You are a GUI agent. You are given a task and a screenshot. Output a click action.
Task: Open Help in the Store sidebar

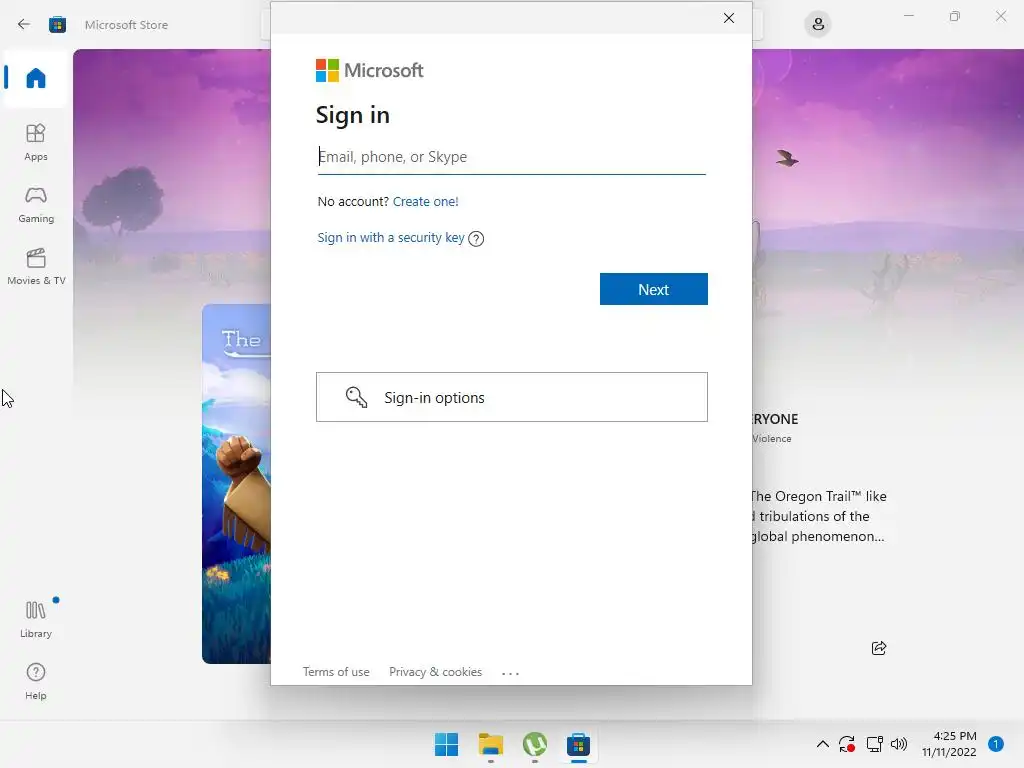point(35,681)
